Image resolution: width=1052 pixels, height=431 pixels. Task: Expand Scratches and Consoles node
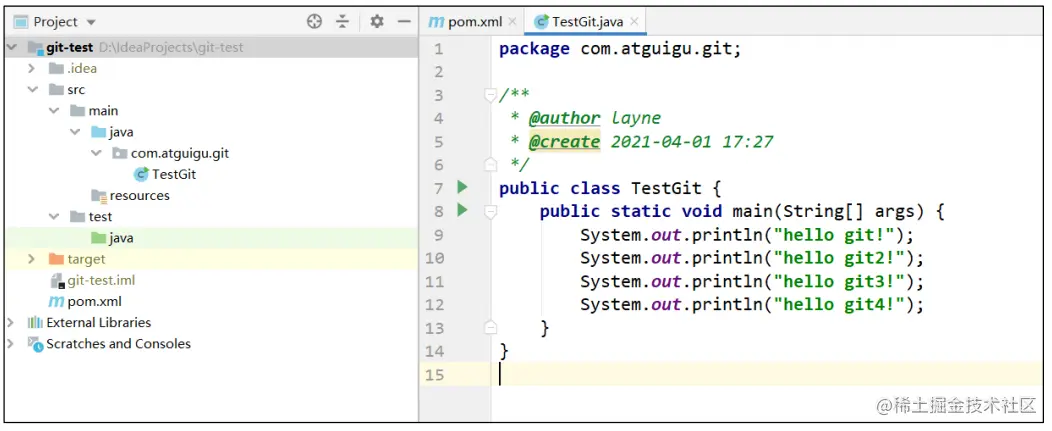[x=10, y=344]
